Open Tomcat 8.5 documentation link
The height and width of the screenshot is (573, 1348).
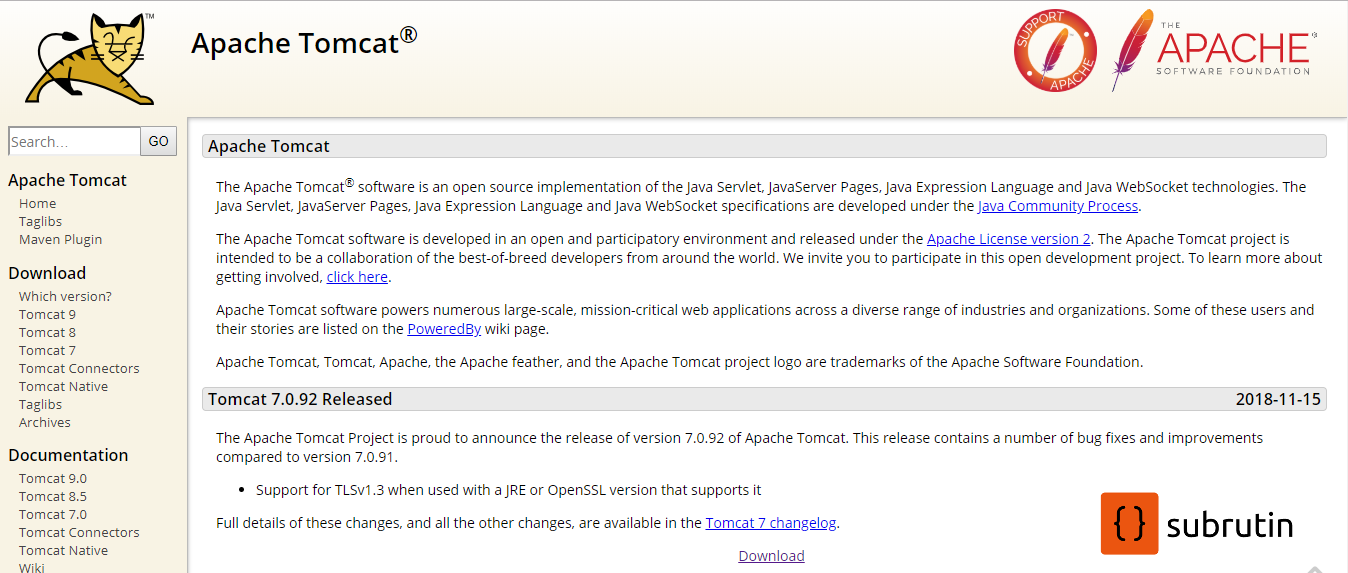tap(53, 496)
